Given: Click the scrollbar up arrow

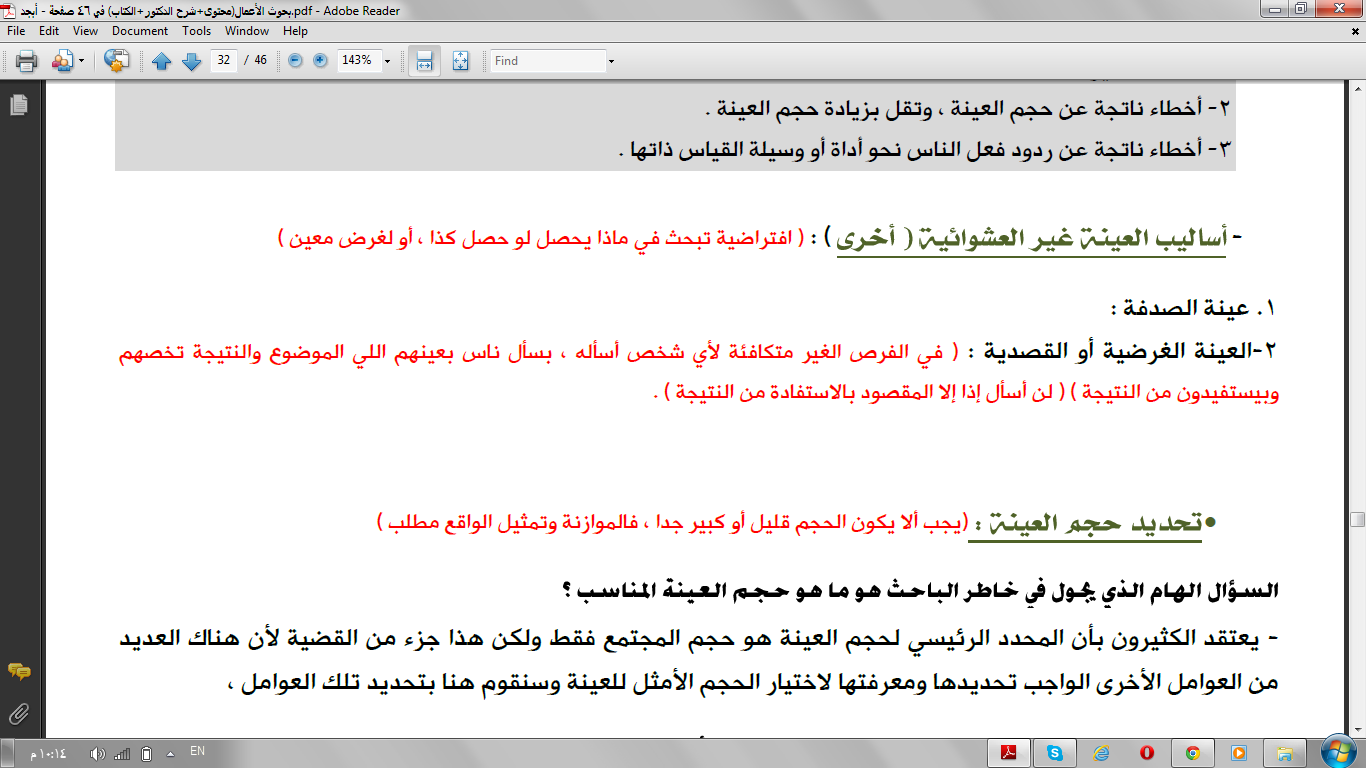Looking at the screenshot, I should (x=1357, y=86).
